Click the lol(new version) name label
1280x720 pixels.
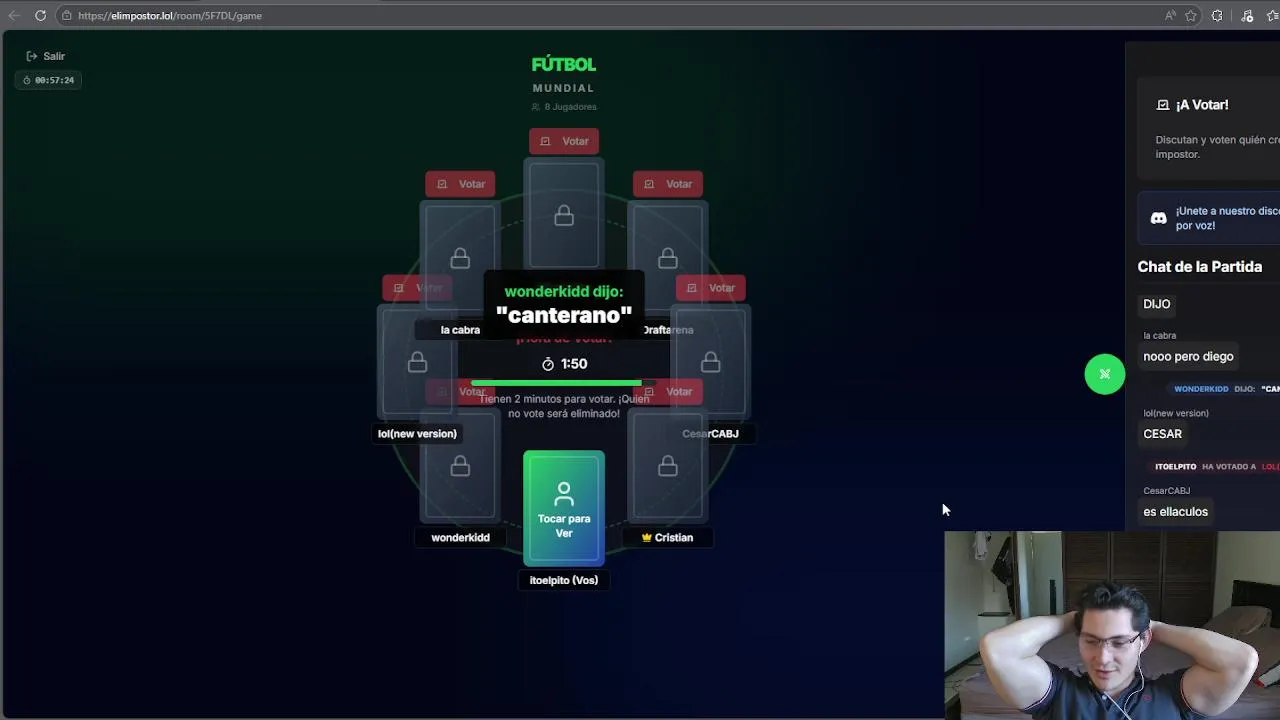pyautogui.click(x=417, y=434)
